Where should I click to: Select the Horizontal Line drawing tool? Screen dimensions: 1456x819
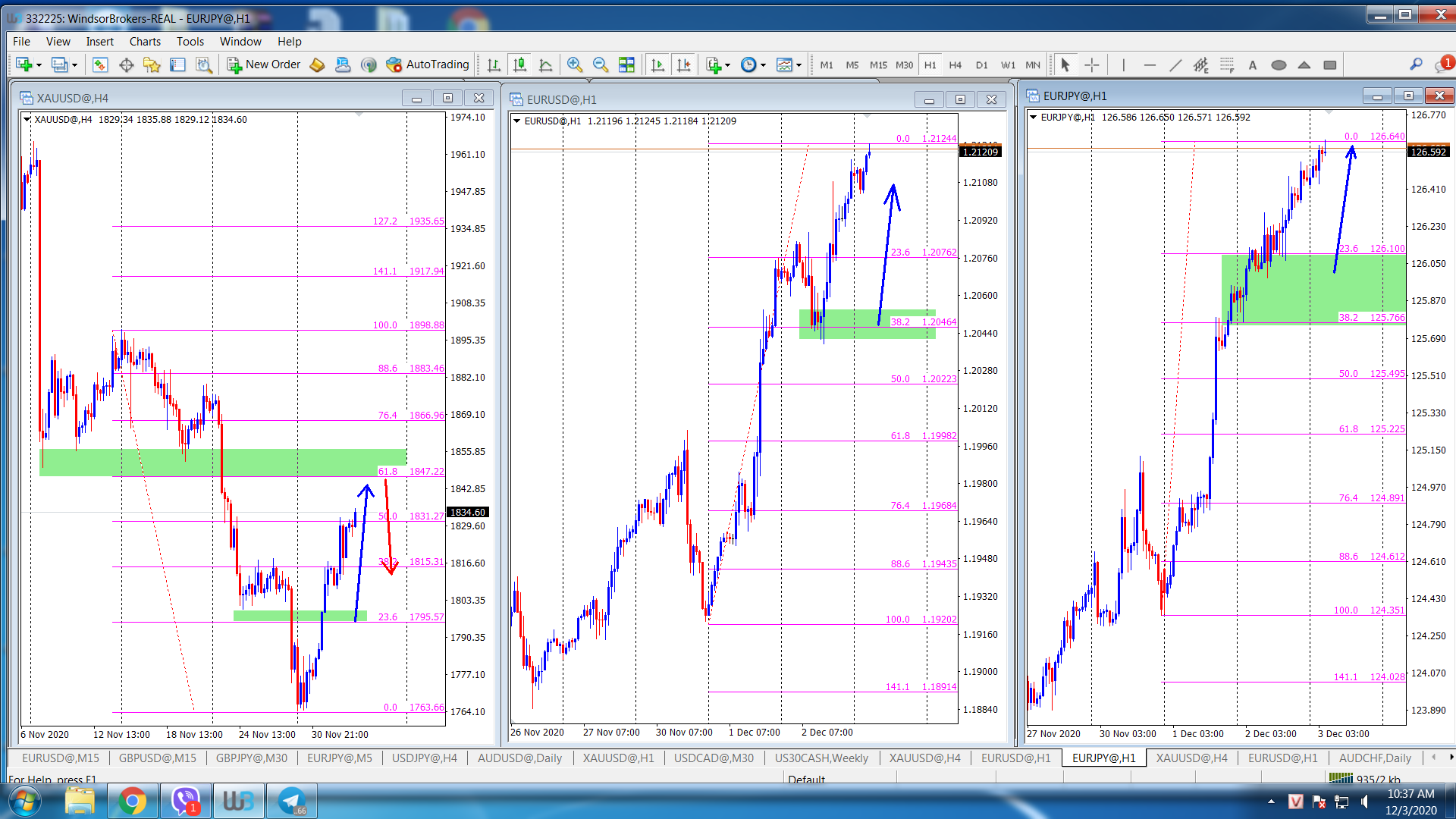coord(1150,65)
